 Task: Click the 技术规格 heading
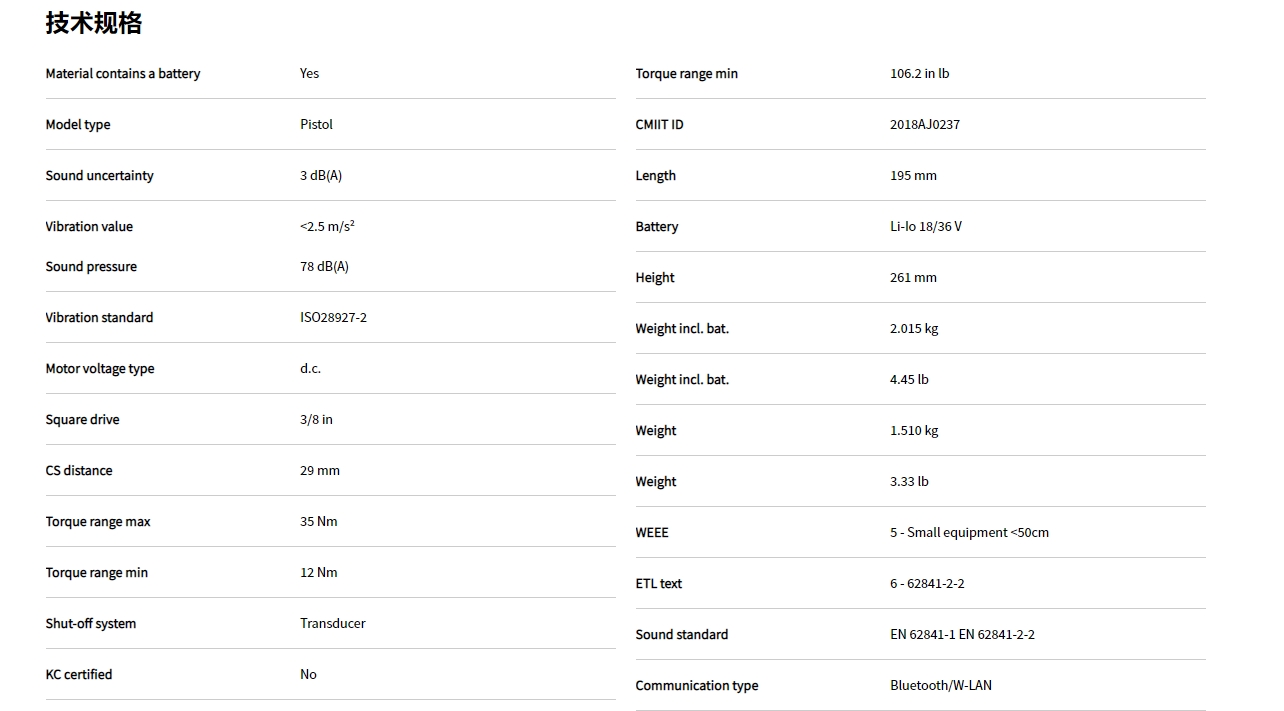[x=94, y=23]
